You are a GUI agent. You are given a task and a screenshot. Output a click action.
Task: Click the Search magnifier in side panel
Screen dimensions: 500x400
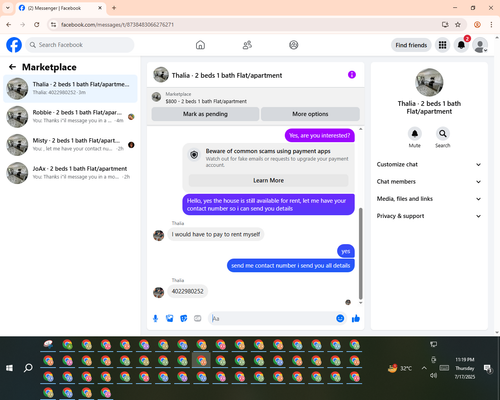point(443,134)
